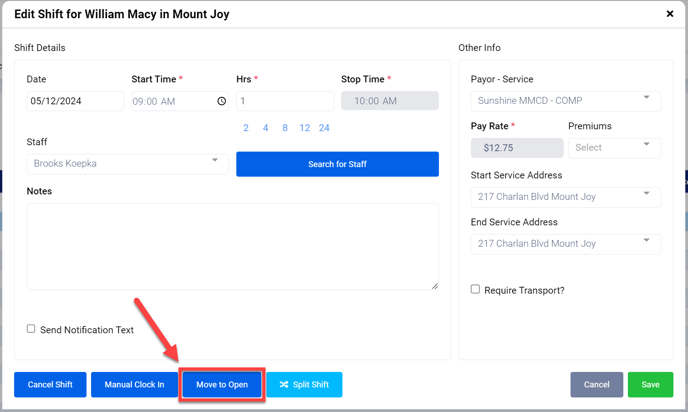Save the shift with the green Save button
Viewport: 688px width, 412px height.
650,384
